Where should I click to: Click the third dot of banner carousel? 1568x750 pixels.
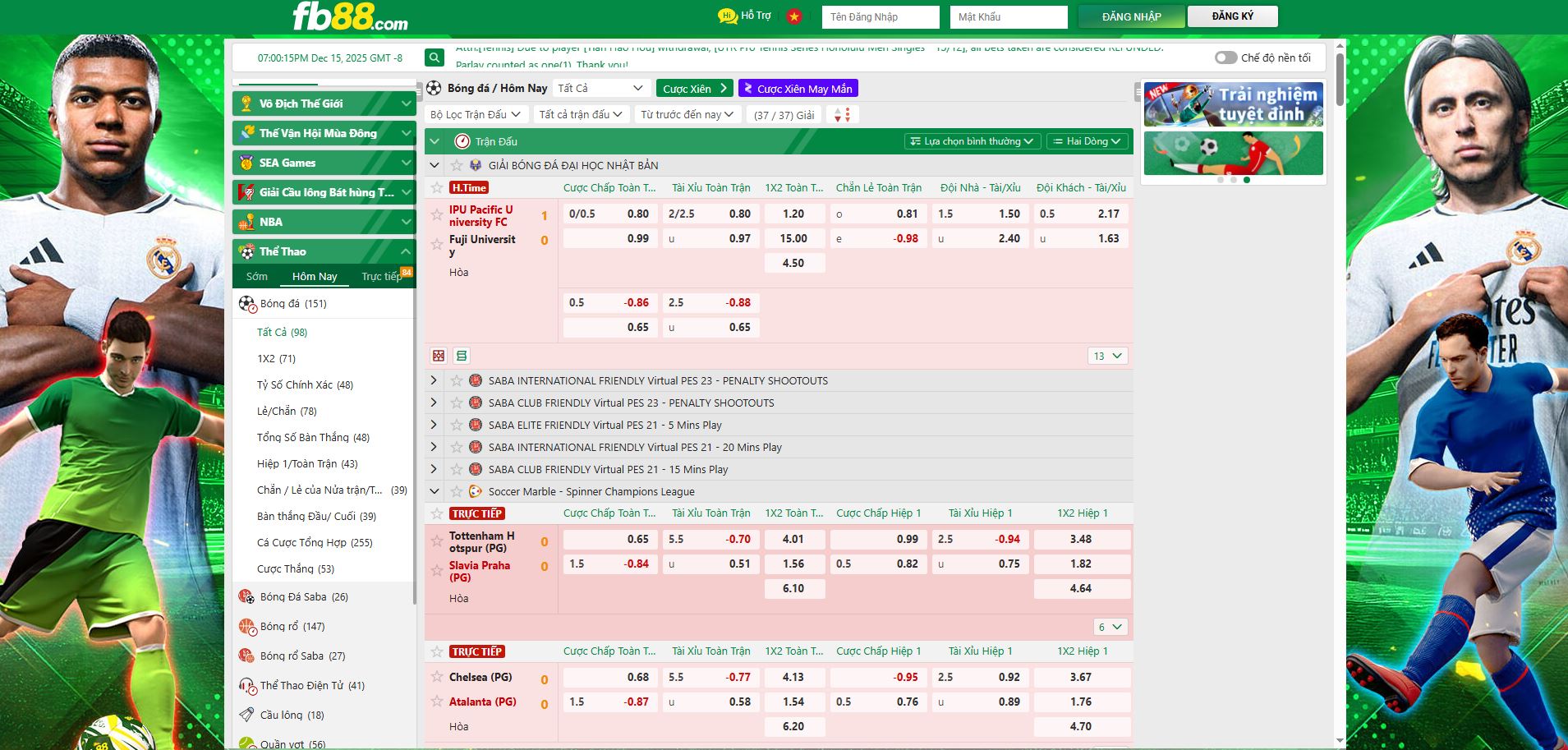point(1247,180)
